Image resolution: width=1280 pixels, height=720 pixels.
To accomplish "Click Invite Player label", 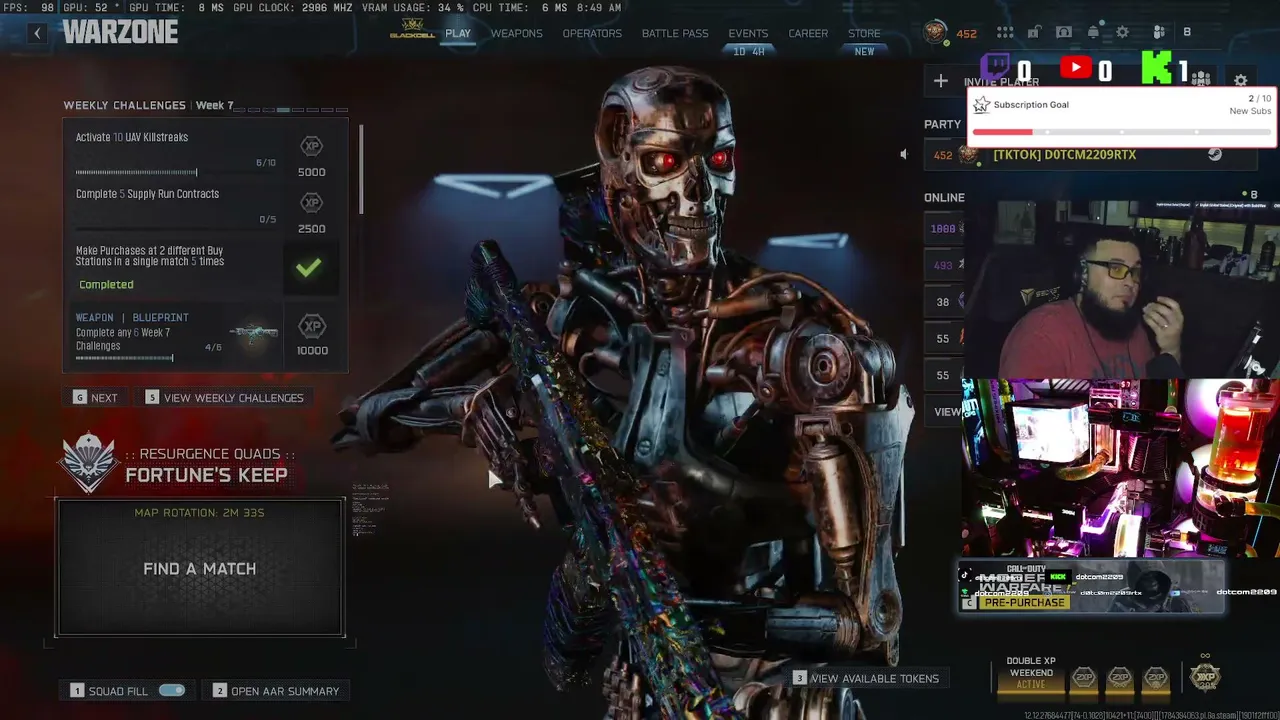I will (x=1001, y=82).
